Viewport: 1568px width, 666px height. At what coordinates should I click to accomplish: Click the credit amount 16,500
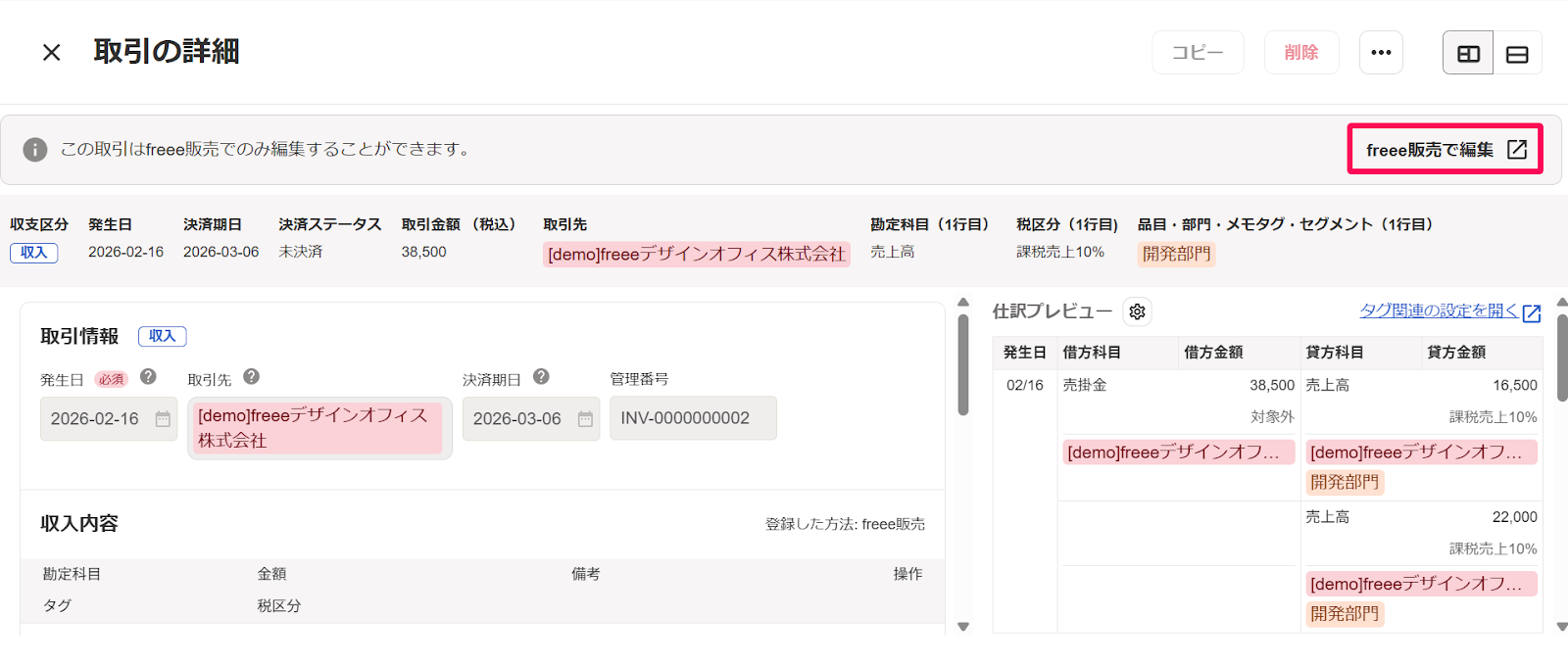pos(1514,385)
